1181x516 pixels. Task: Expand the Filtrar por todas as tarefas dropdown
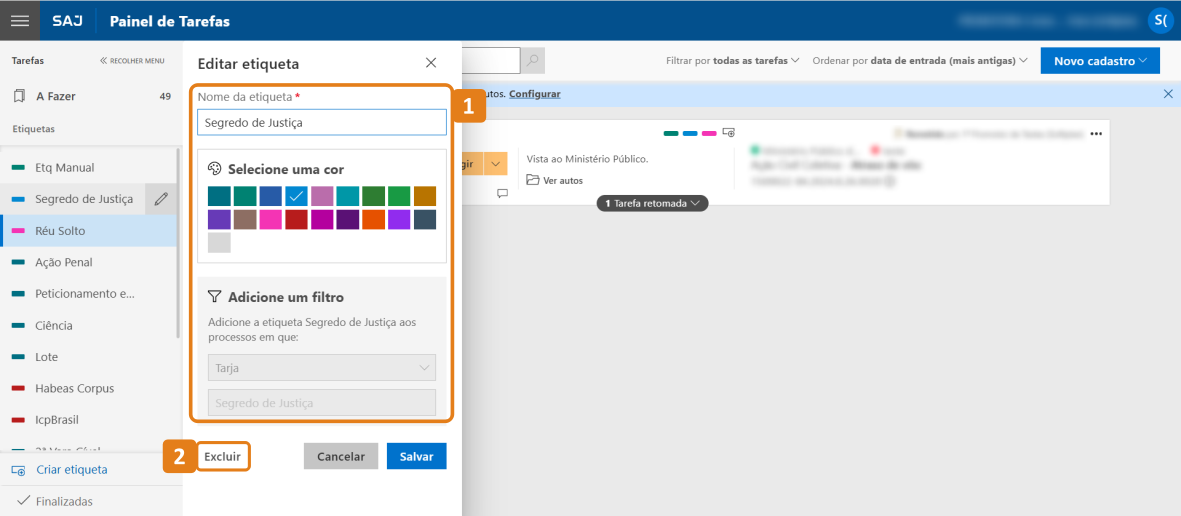point(733,61)
